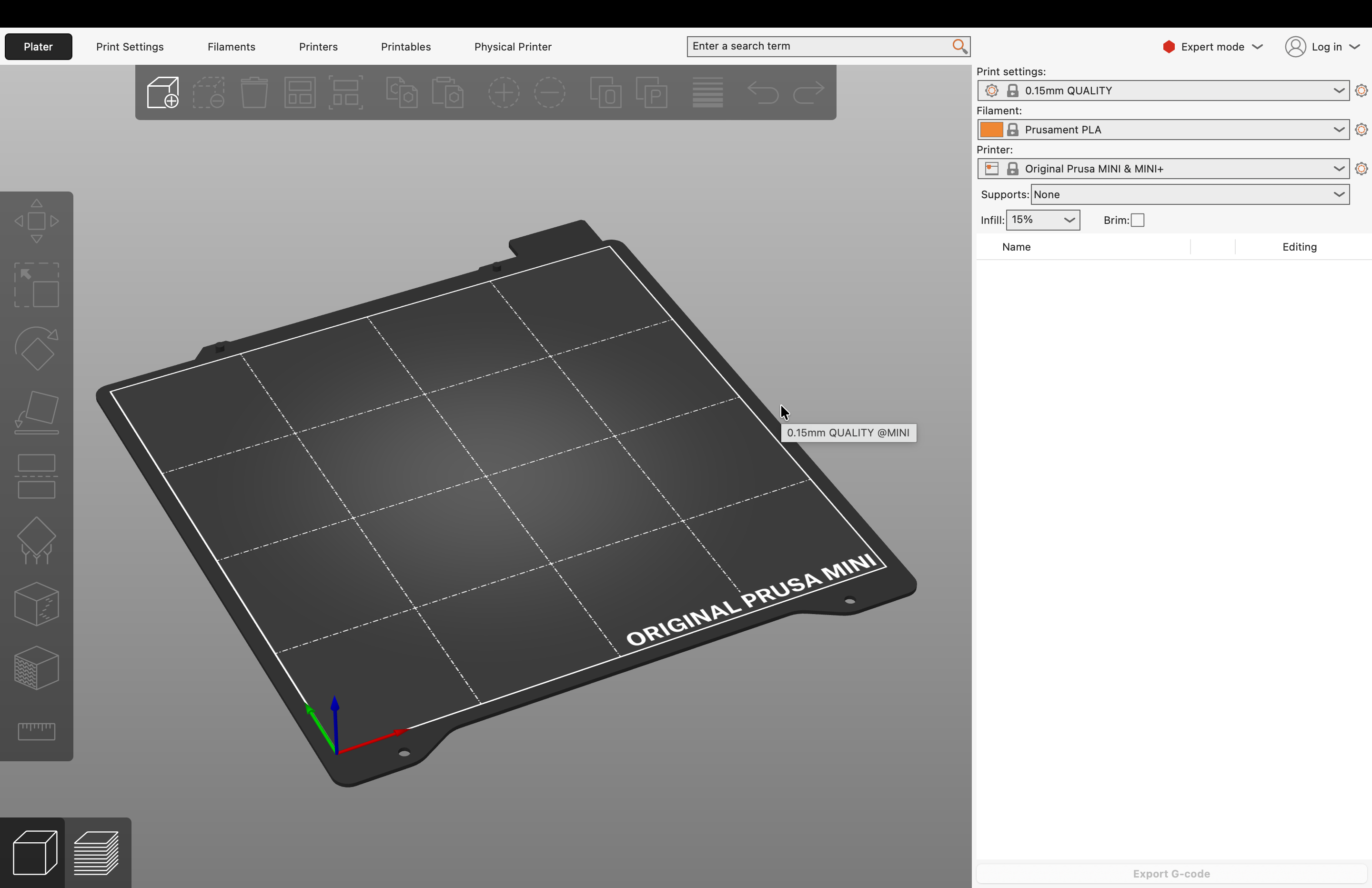The height and width of the screenshot is (888, 1372).
Task: Click the search magnifier icon
Action: point(959,46)
